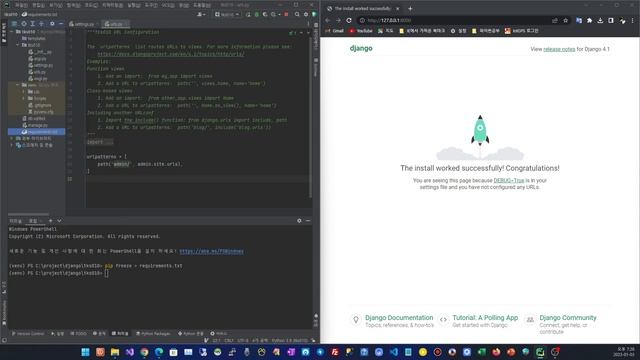Click the run configuration play icon
640x360 pixels.
(248, 14)
